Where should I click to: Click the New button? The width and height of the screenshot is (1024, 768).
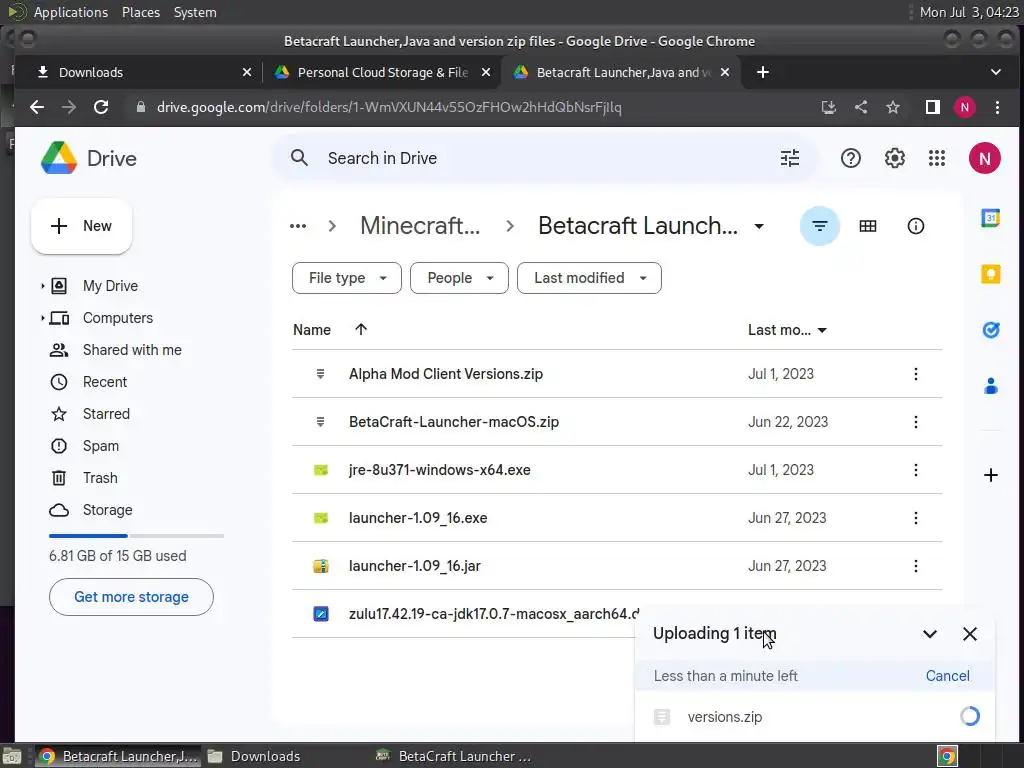(82, 226)
